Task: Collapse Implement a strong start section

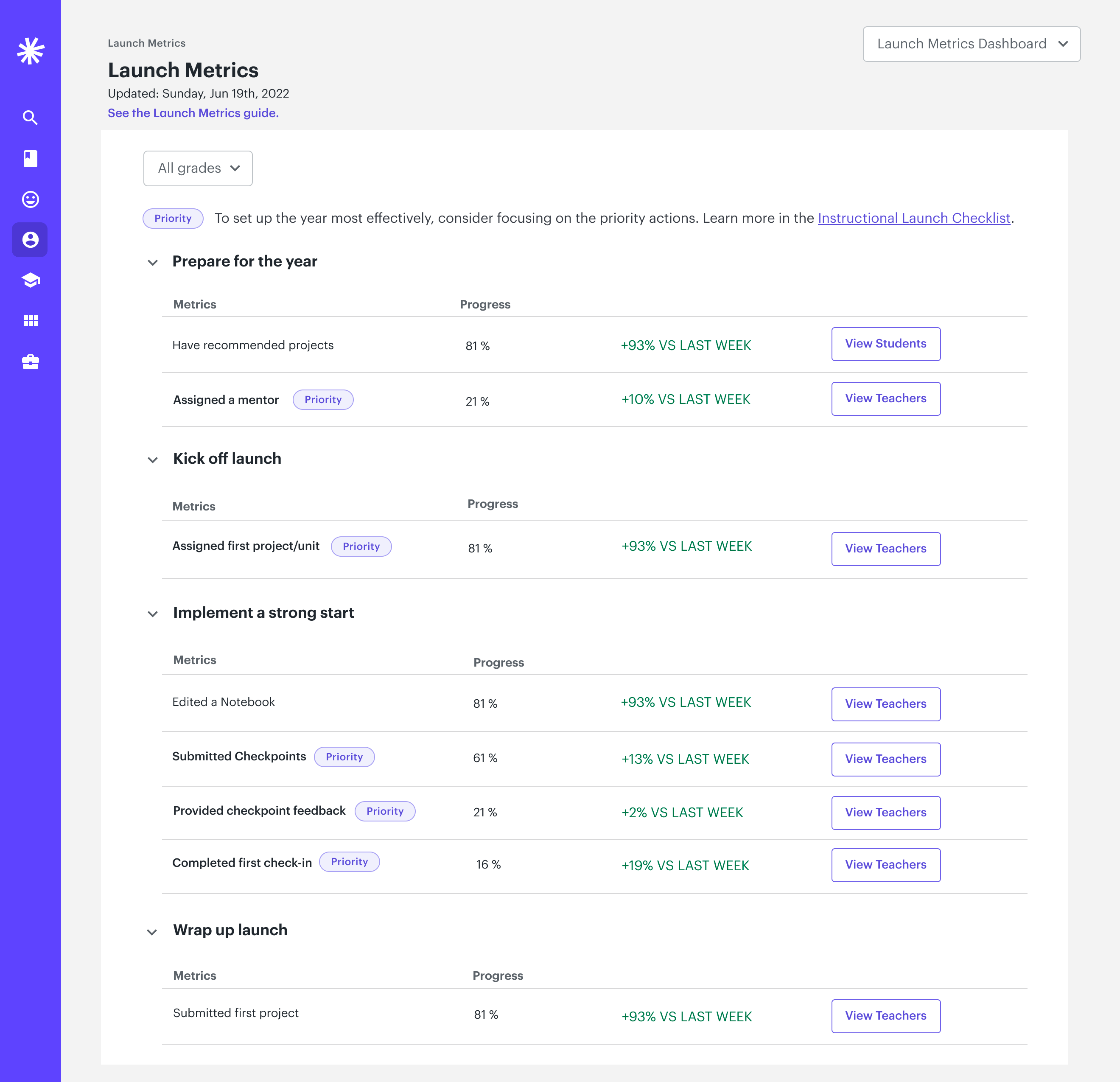Action: [153, 613]
